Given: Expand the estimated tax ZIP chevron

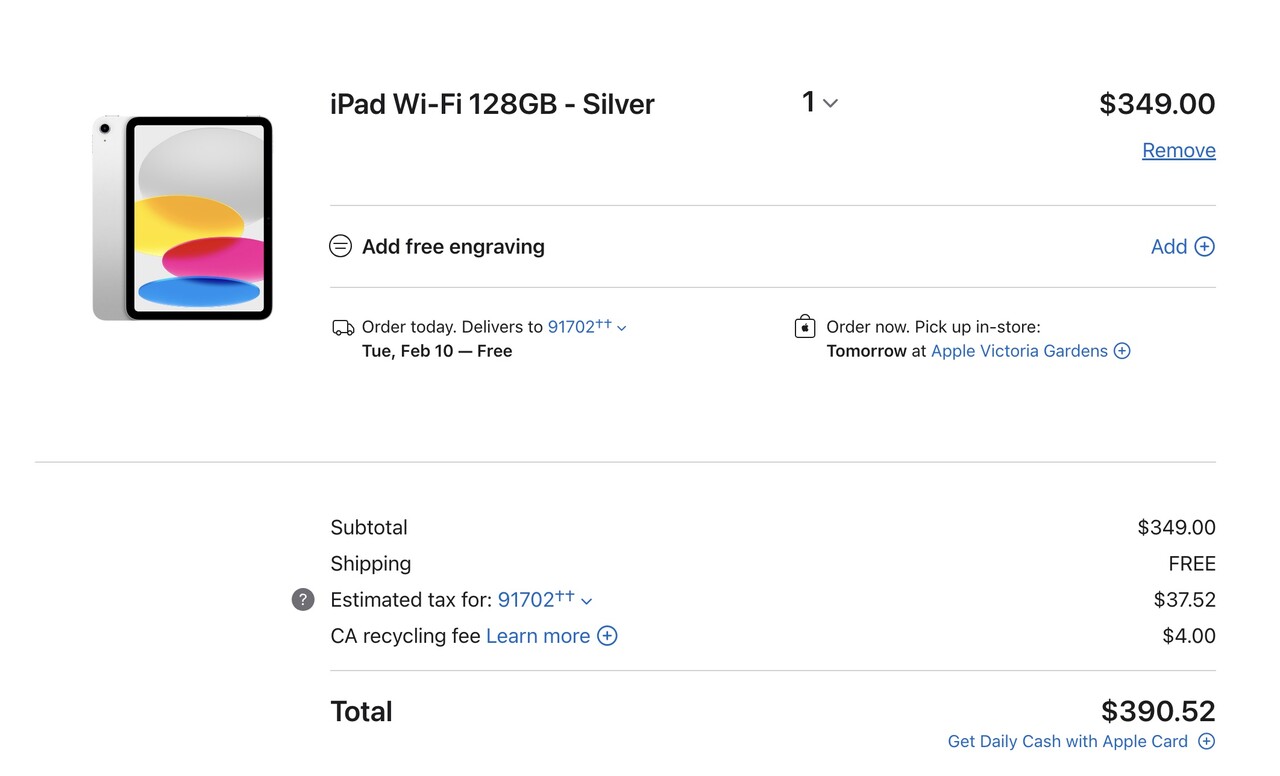Looking at the screenshot, I should [587, 601].
